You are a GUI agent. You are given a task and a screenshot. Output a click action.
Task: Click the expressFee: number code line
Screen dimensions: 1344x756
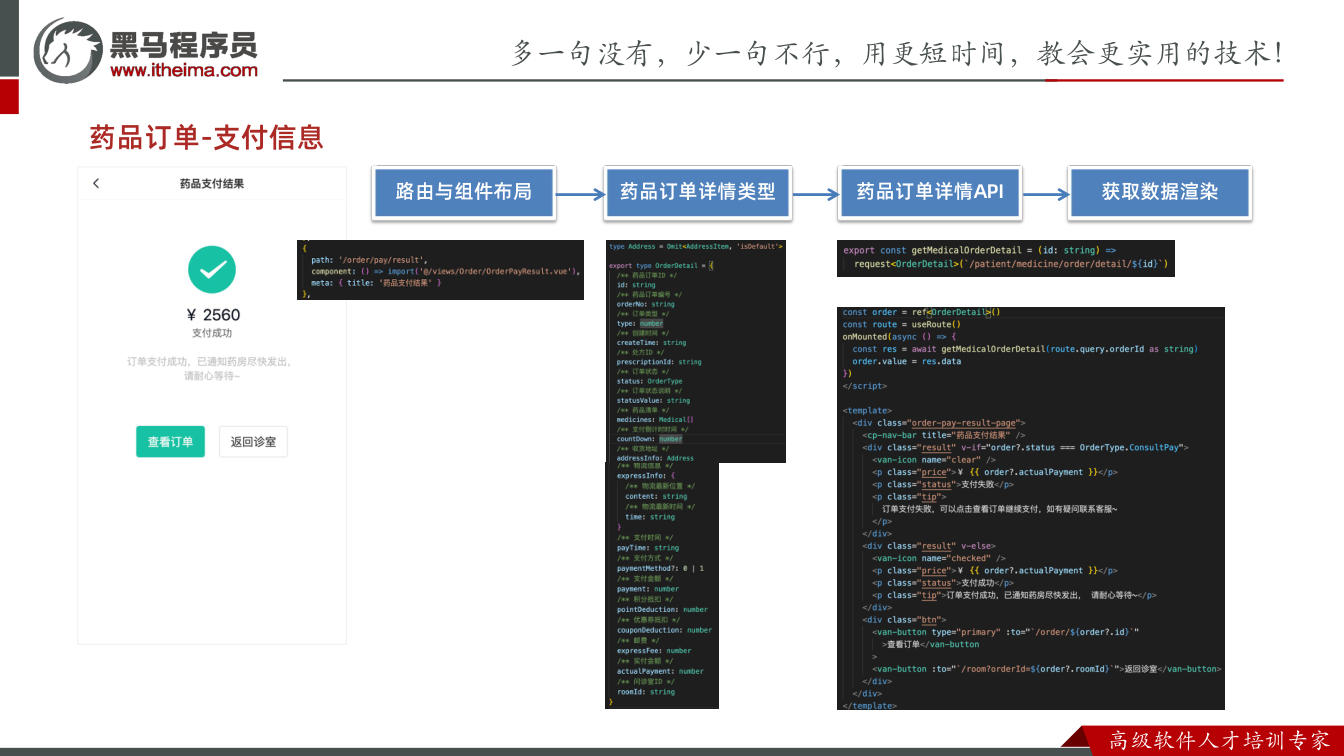(x=654, y=651)
